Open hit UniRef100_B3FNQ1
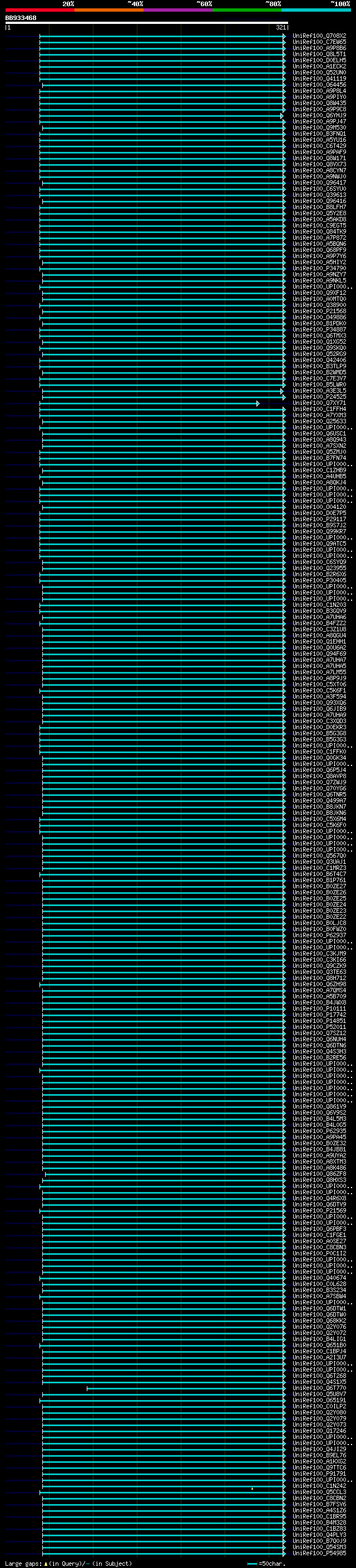 coord(319,134)
